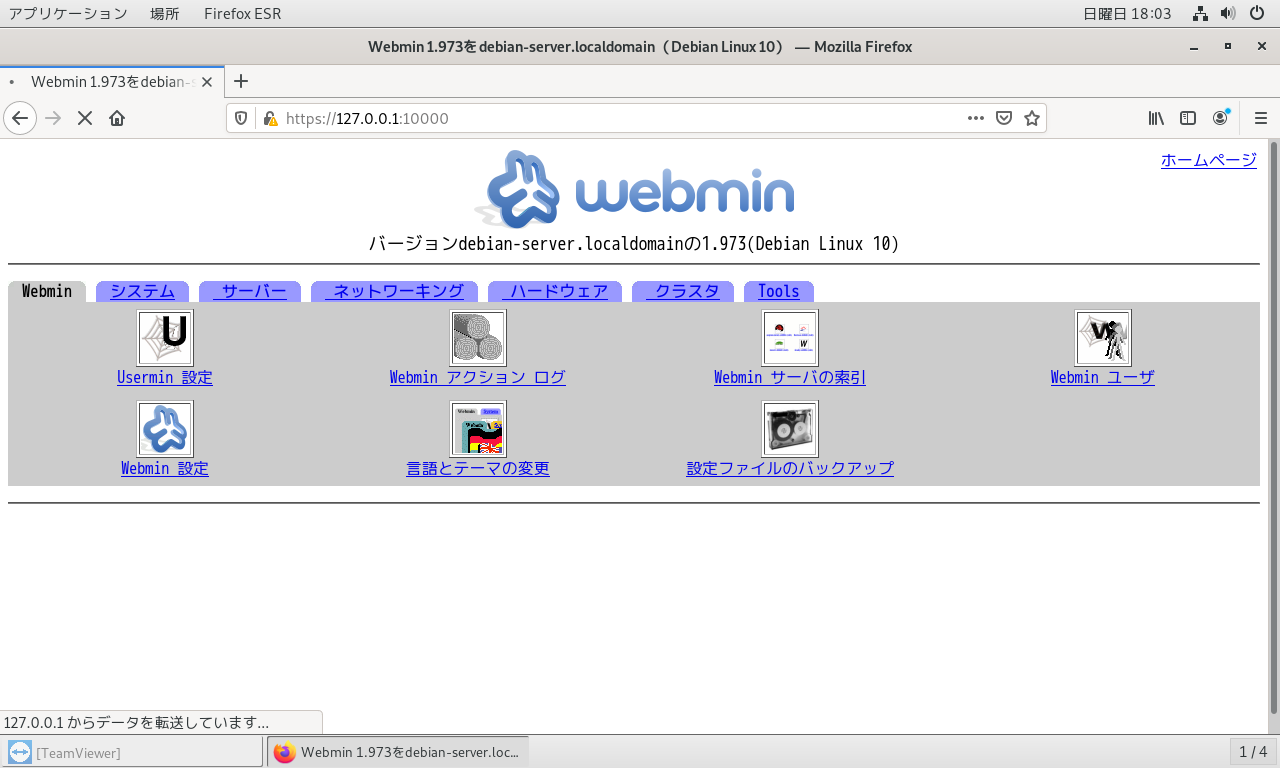Close the Webmin browser tab
1280x768 pixels.
tap(207, 82)
